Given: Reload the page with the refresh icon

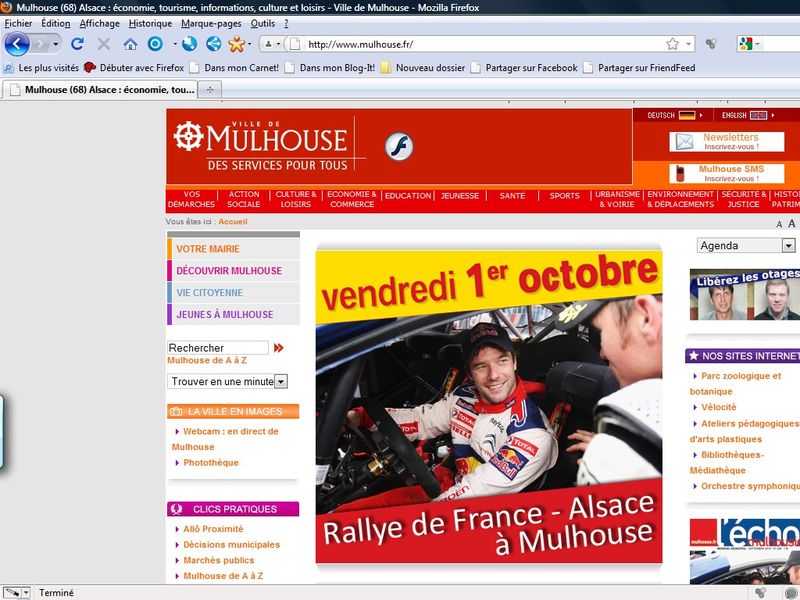Looking at the screenshot, I should pyautogui.click(x=77, y=44).
